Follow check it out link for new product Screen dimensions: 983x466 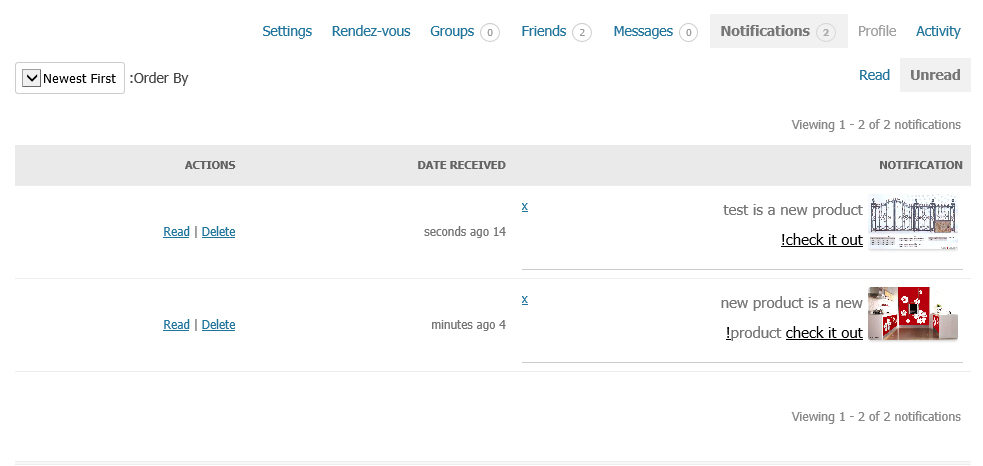[x=824, y=332]
